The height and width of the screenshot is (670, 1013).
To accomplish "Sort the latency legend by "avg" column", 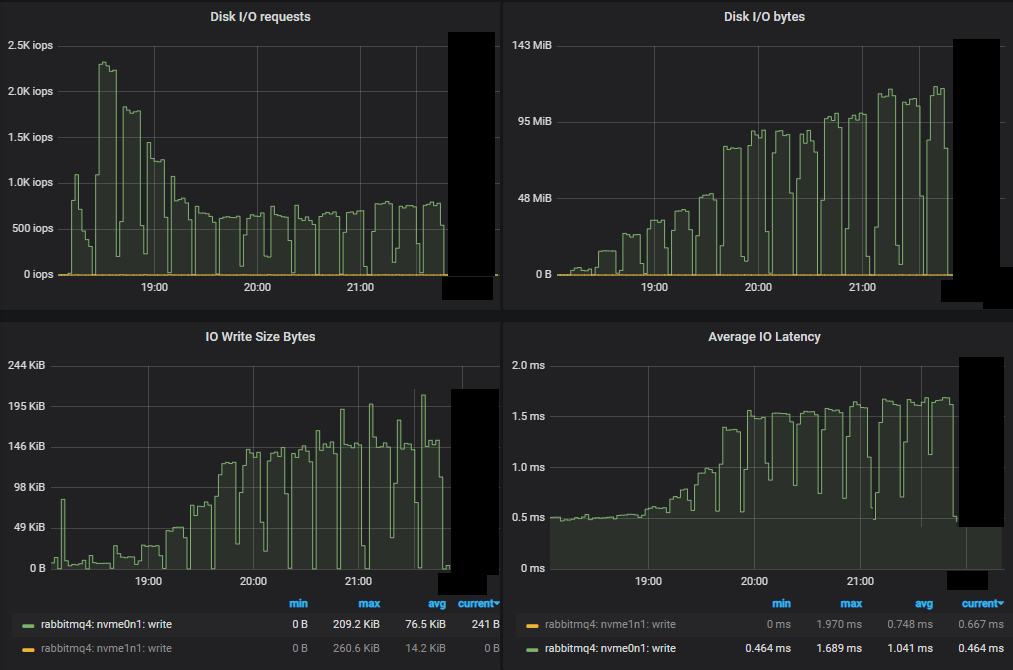I will pos(924,603).
